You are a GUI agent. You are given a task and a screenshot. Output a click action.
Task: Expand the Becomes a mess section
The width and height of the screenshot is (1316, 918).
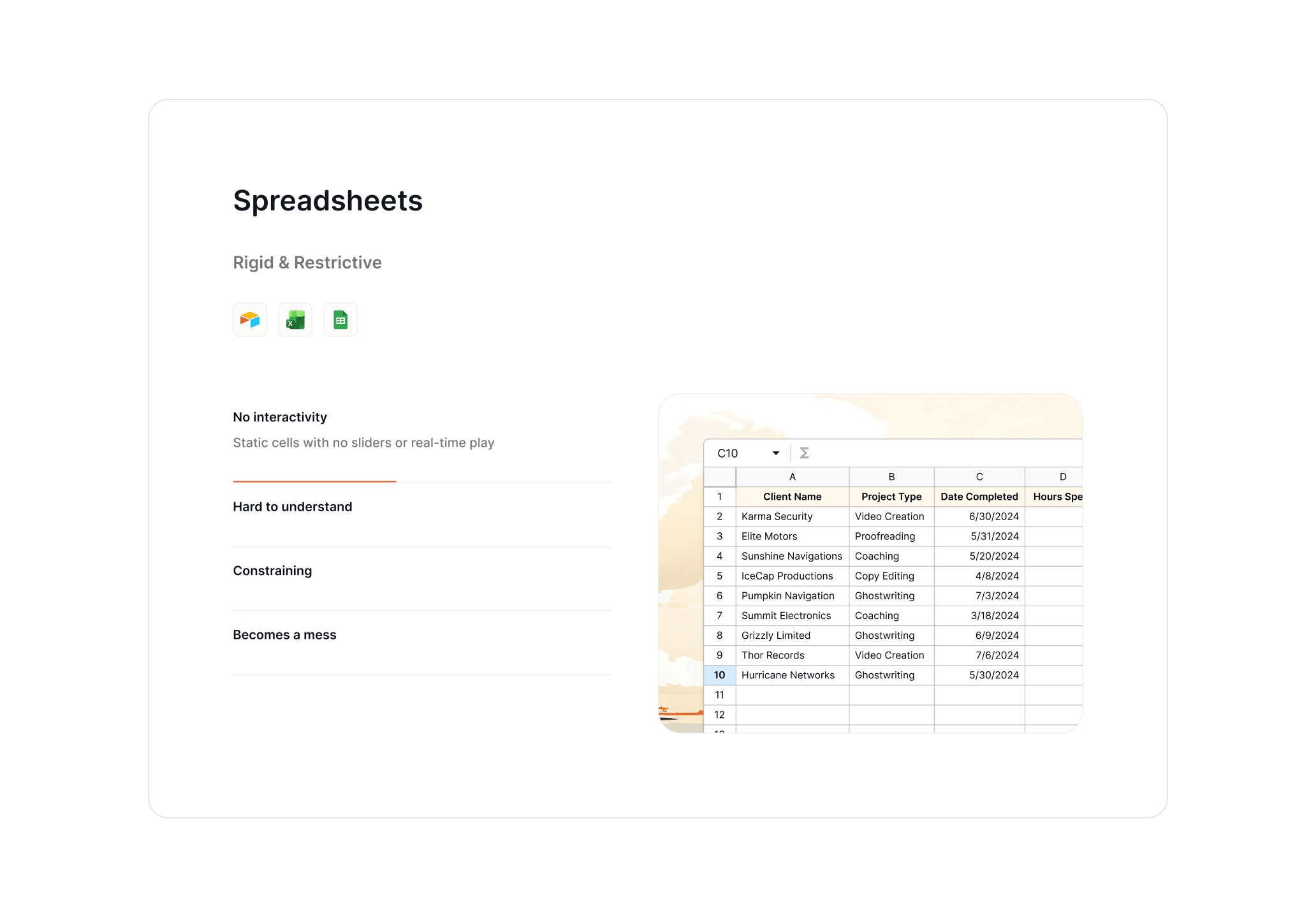click(284, 635)
